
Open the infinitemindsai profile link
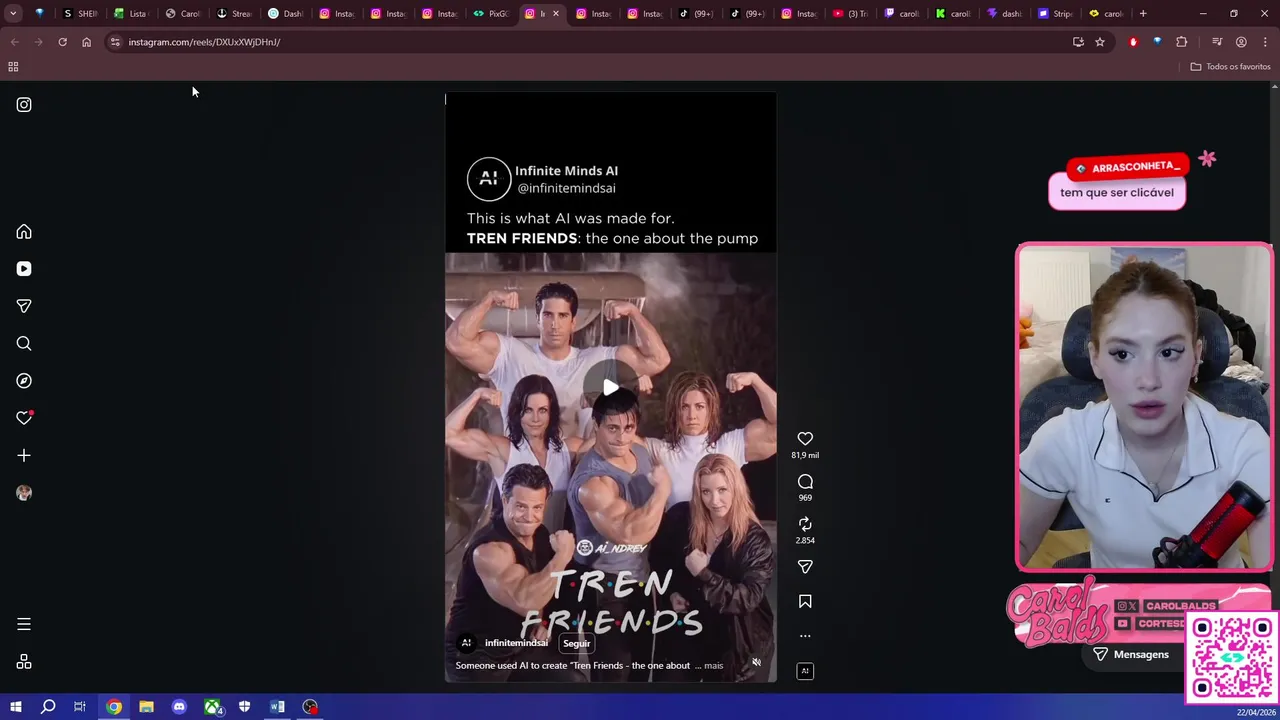516,643
